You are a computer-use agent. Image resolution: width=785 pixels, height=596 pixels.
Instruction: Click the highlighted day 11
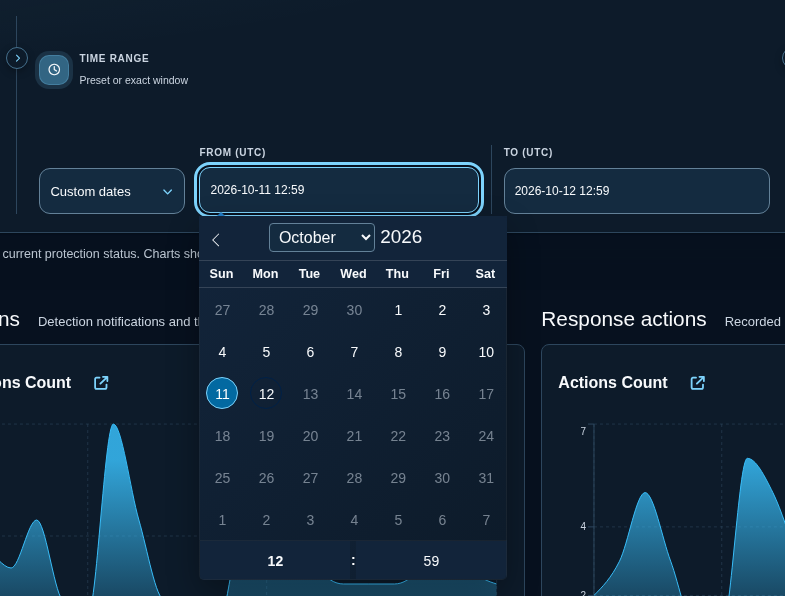[222, 394]
